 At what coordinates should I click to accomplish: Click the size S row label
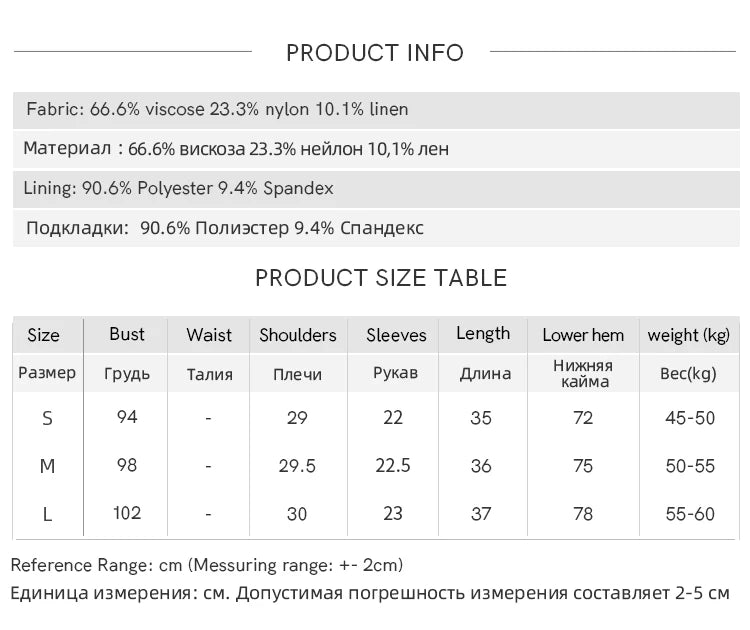click(47, 419)
